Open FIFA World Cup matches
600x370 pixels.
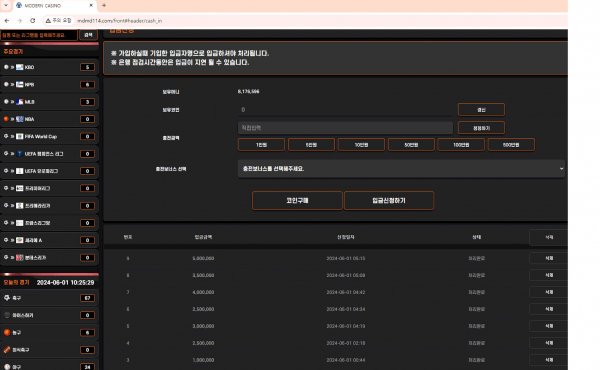49,136
